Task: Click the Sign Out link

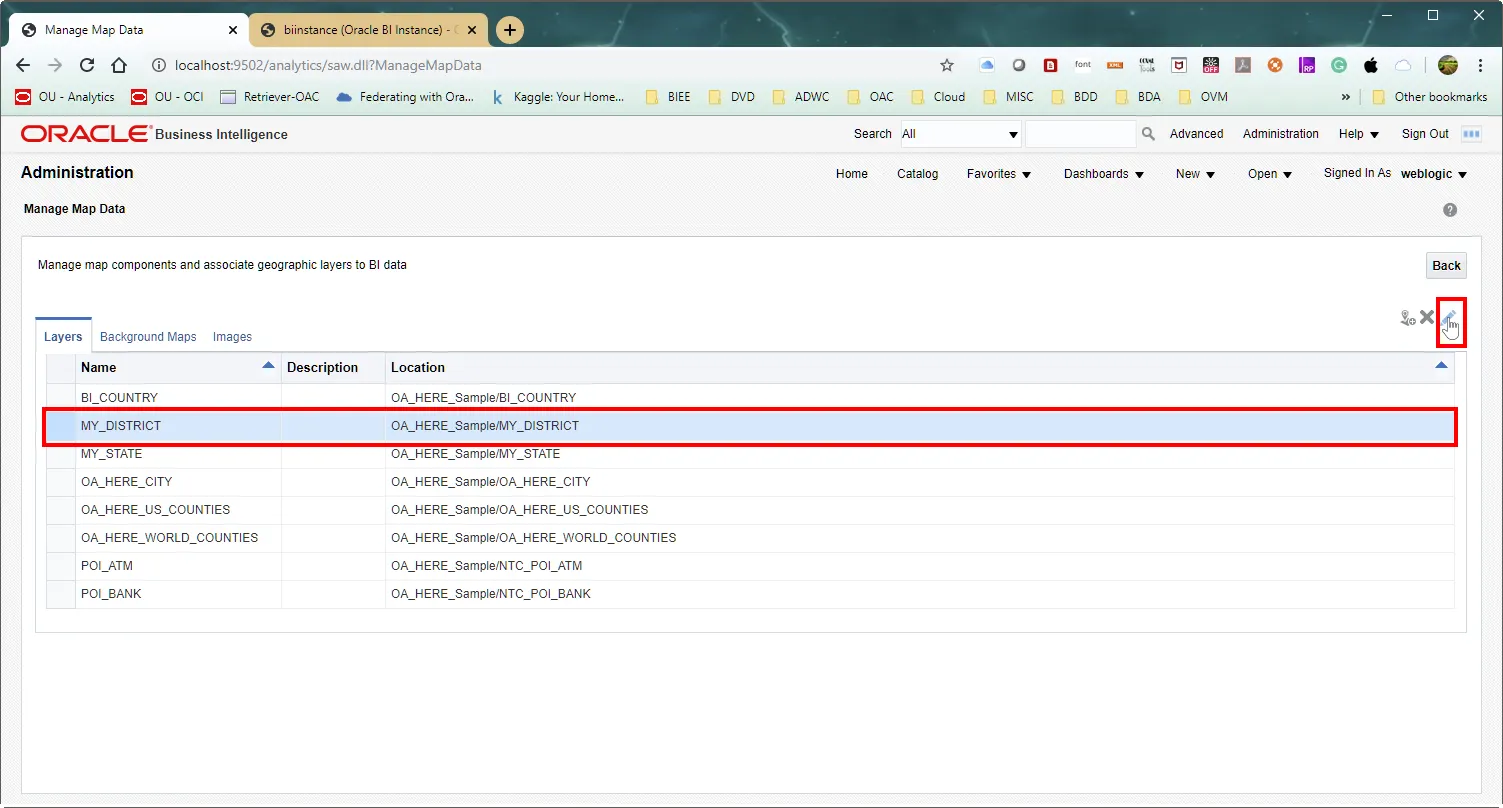Action: [1424, 134]
